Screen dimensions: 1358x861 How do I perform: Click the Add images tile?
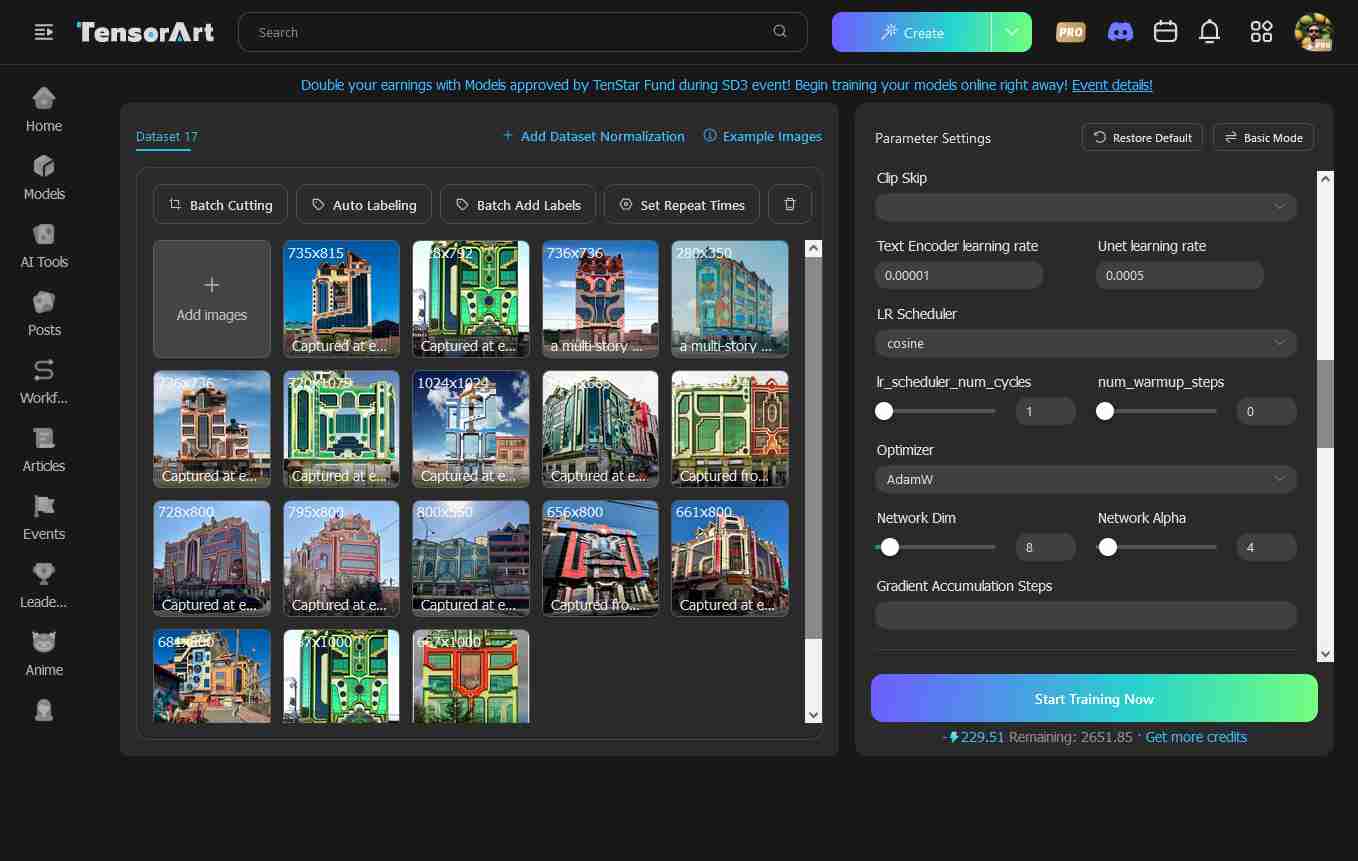point(211,298)
